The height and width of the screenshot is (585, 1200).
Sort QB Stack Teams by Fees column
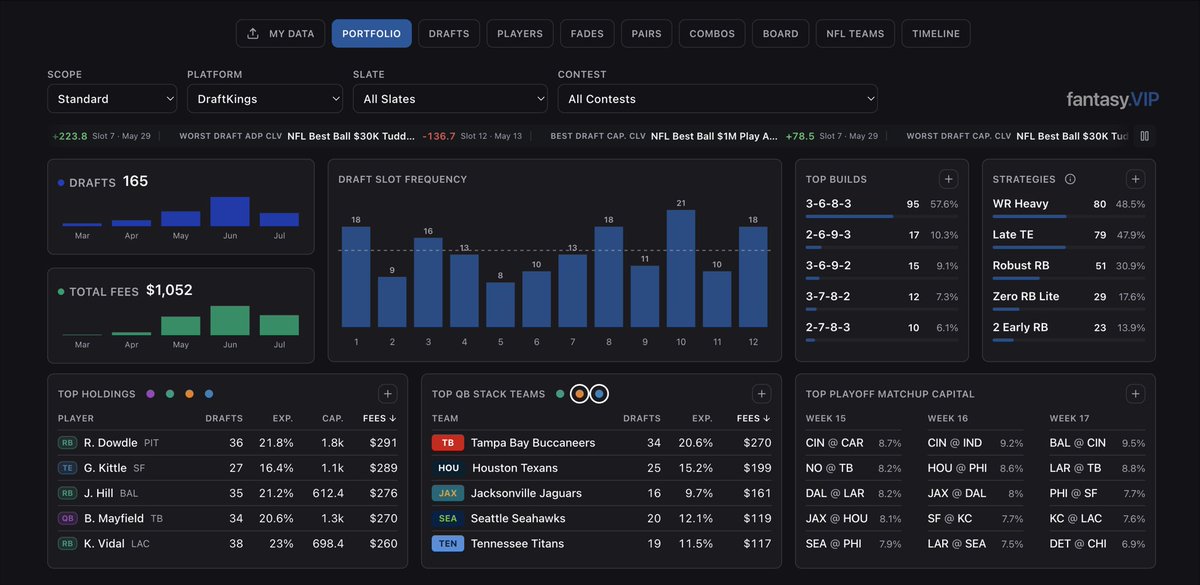click(754, 418)
